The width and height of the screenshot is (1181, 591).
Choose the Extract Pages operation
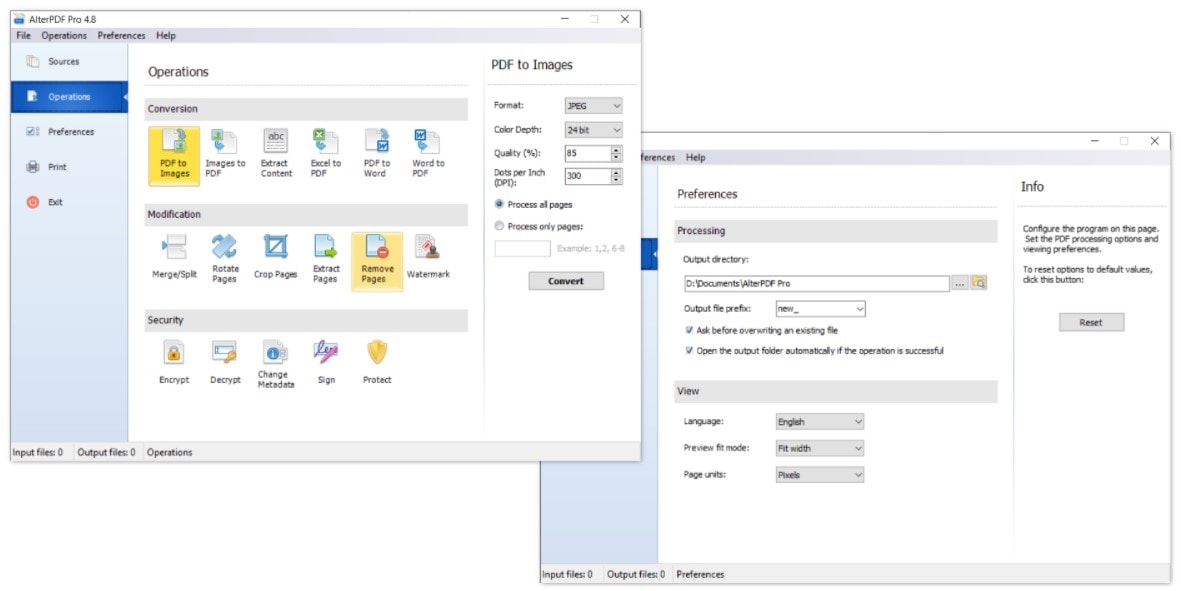pyautogui.click(x=325, y=259)
